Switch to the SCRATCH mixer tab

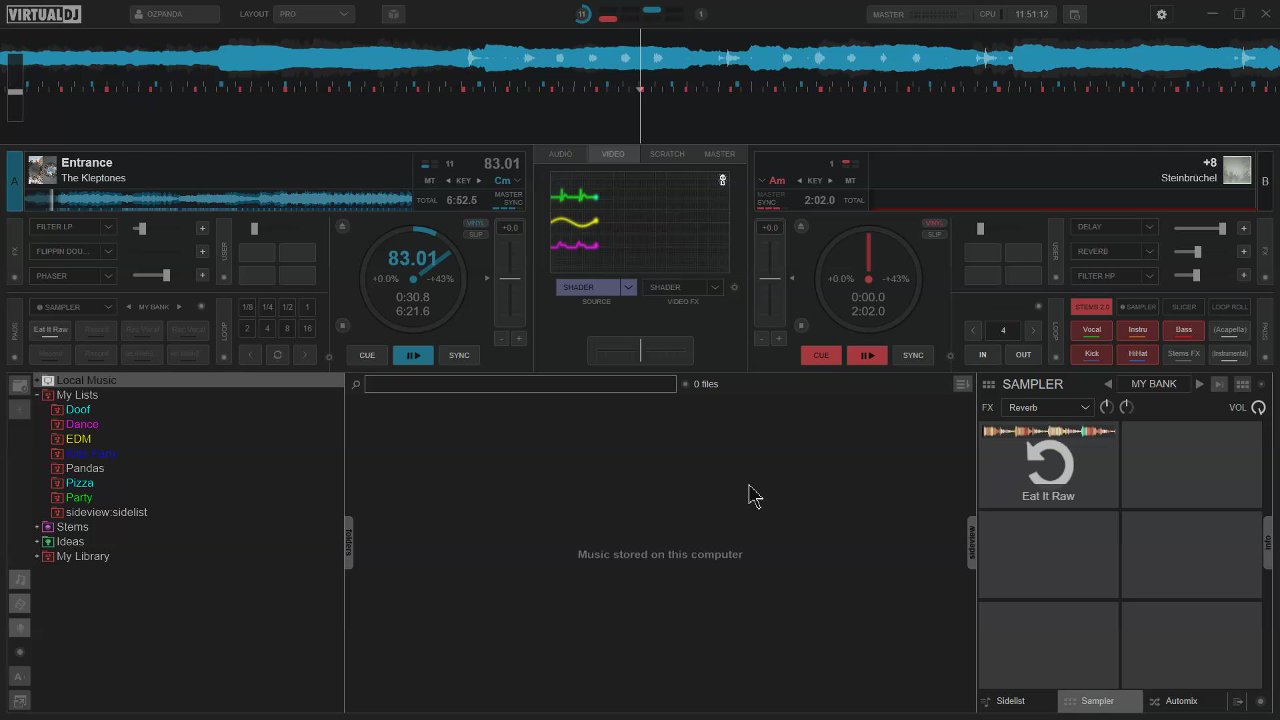(667, 154)
